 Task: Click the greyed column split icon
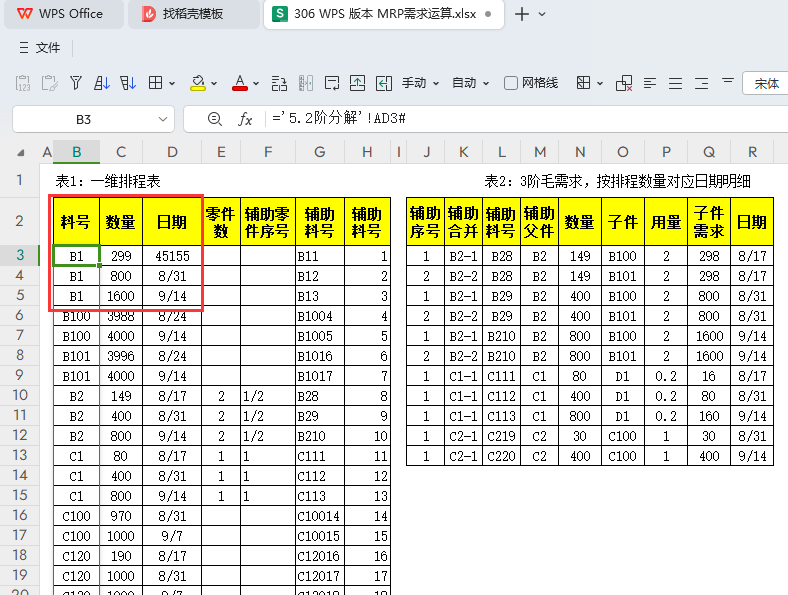click(x=306, y=83)
